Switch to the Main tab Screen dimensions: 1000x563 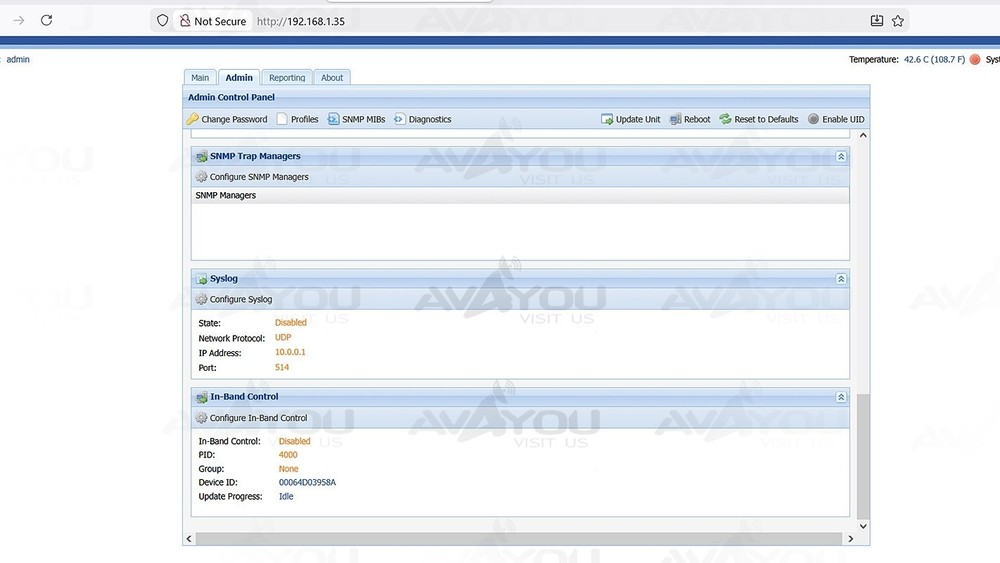(200, 78)
